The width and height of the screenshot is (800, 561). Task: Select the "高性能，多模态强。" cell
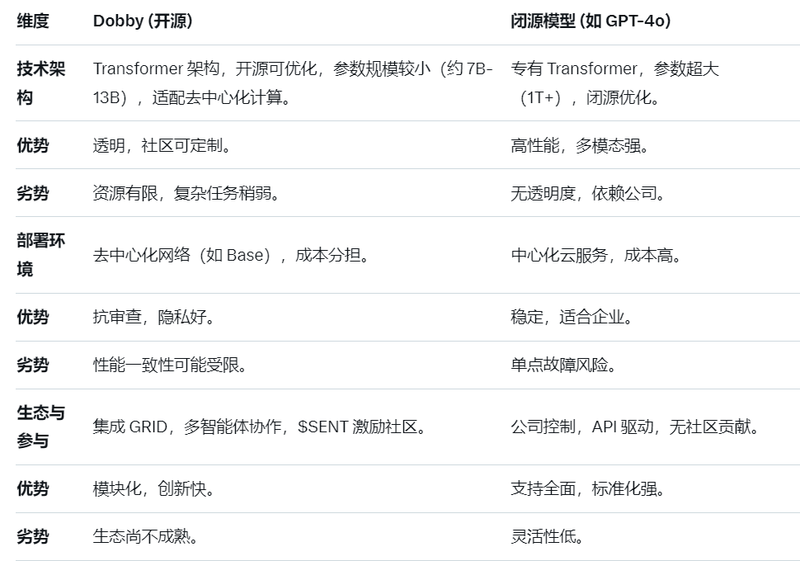[x=580, y=145]
